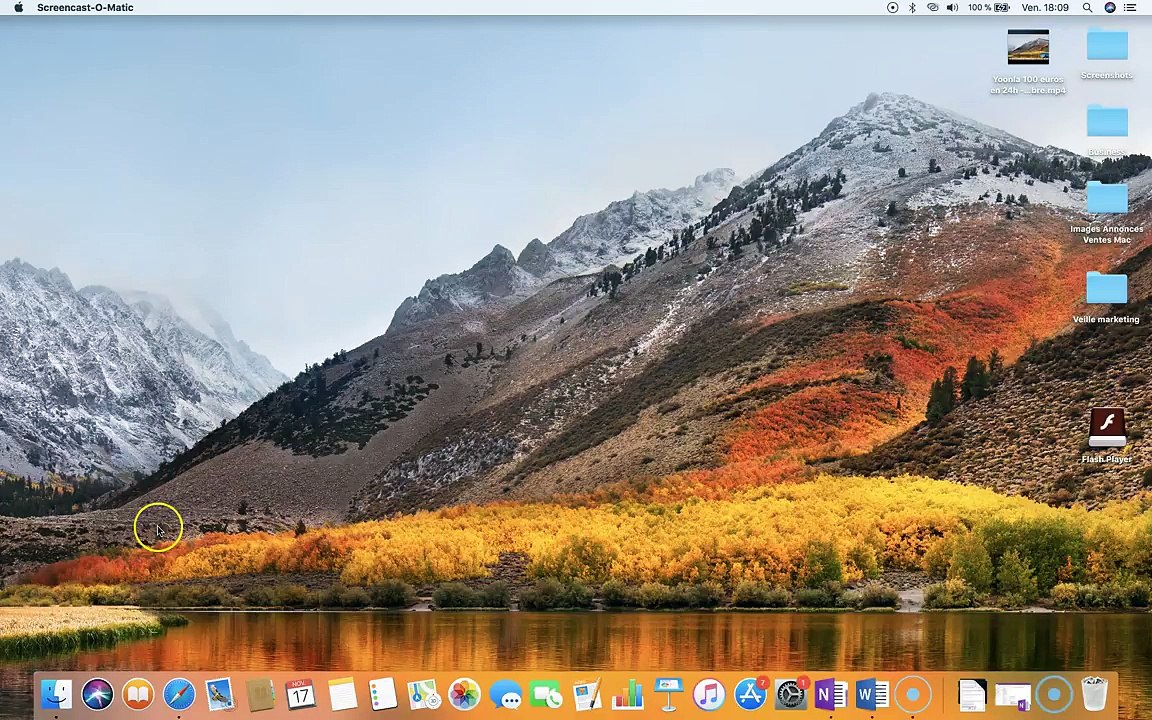
Task: Open the Trash in the Dock
Action: 1095,694
